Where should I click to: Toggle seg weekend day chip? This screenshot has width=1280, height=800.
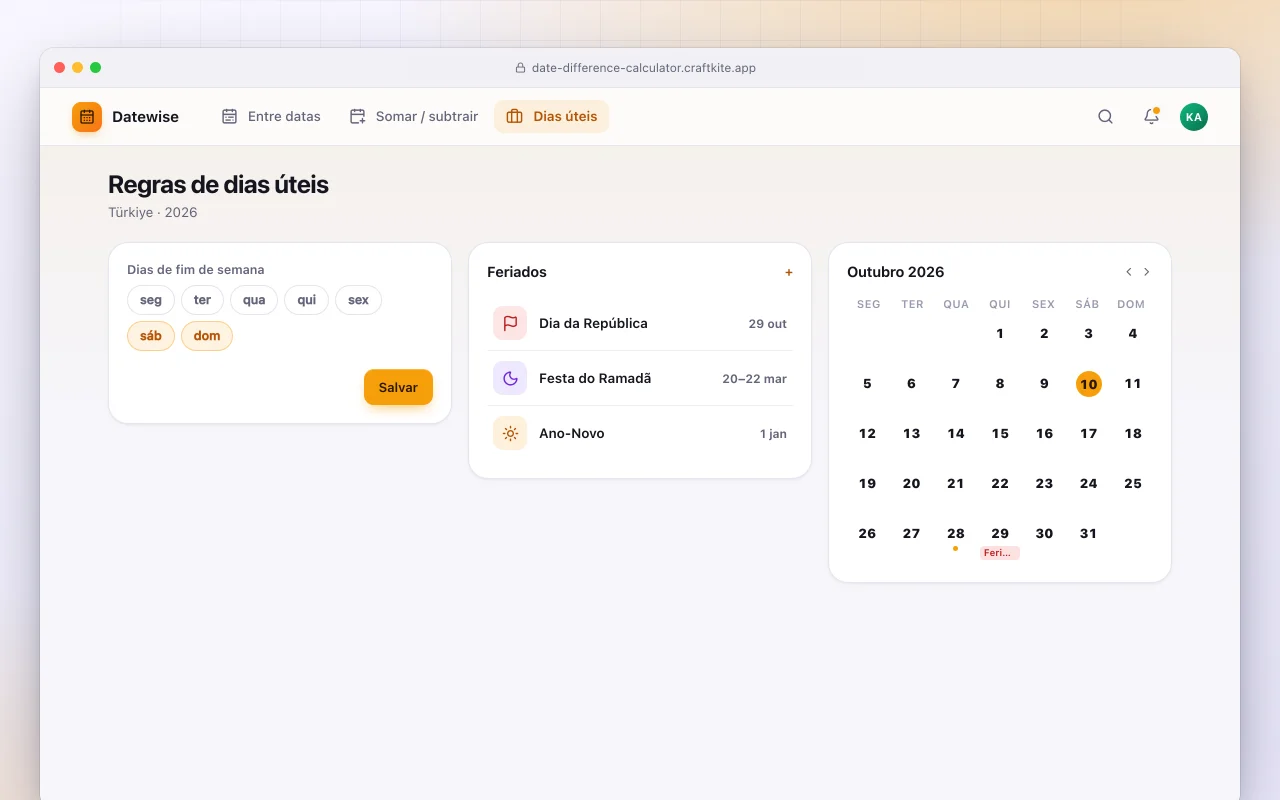pyautogui.click(x=151, y=300)
